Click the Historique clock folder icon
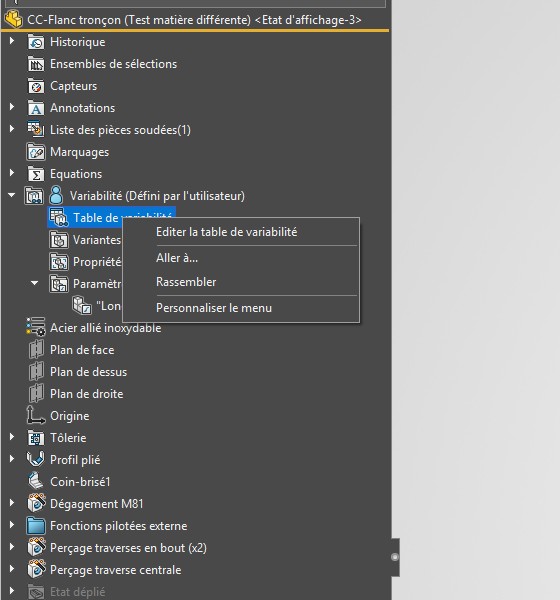This screenshot has height=600, width=560. pos(36,42)
